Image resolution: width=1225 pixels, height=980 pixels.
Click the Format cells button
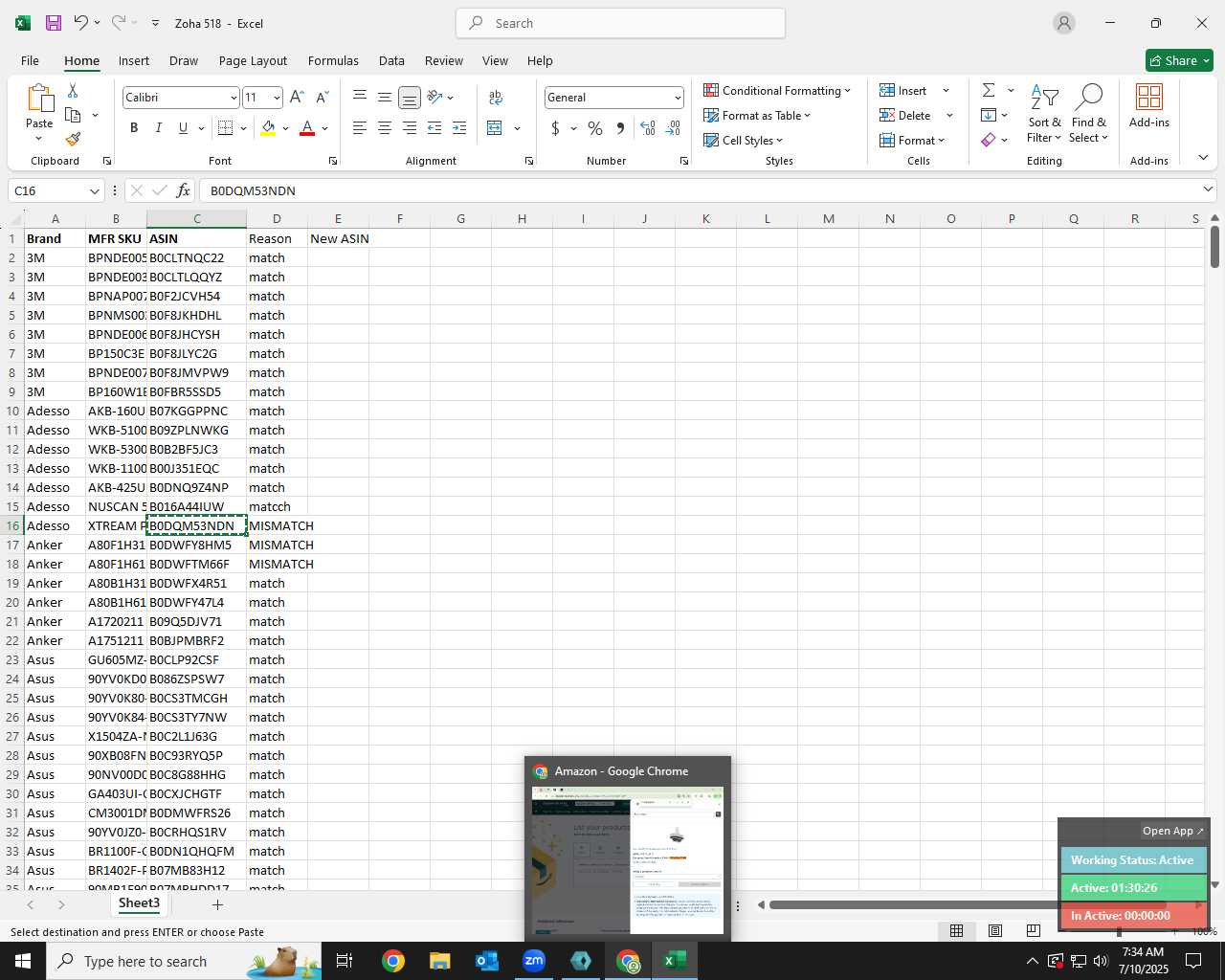(x=912, y=141)
